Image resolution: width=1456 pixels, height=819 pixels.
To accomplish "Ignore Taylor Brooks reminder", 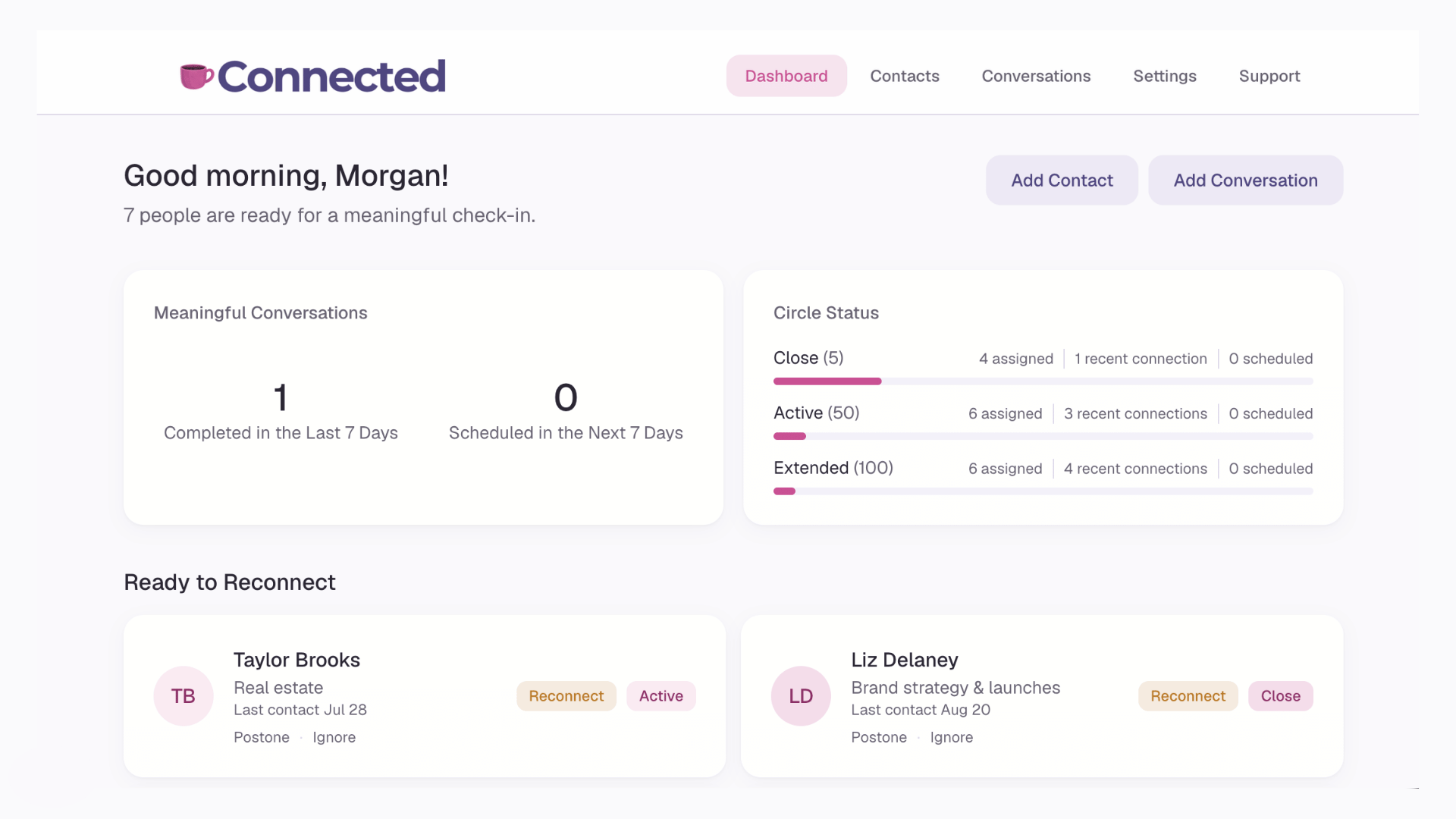I will [x=334, y=737].
